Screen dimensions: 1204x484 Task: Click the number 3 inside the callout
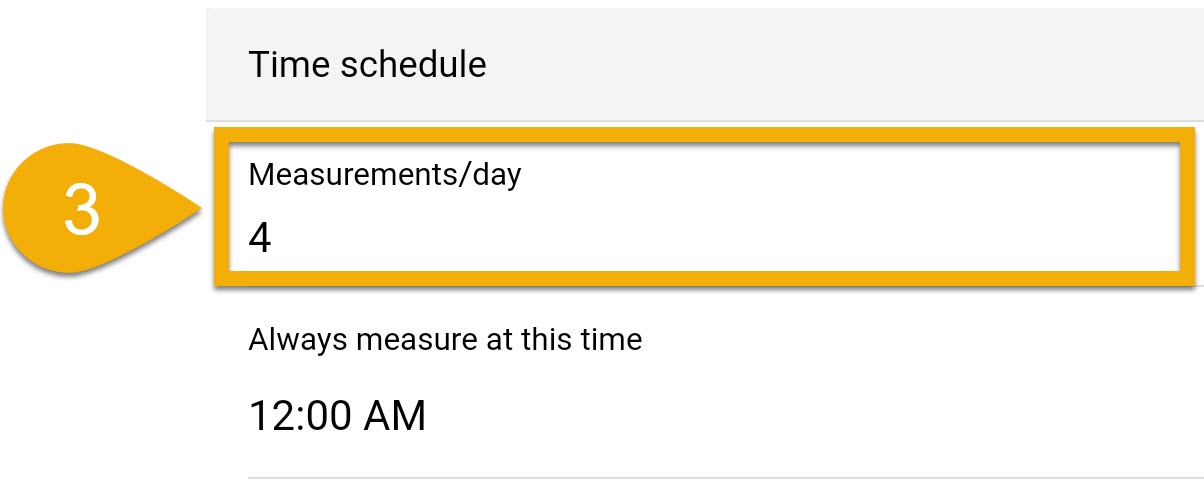click(82, 211)
